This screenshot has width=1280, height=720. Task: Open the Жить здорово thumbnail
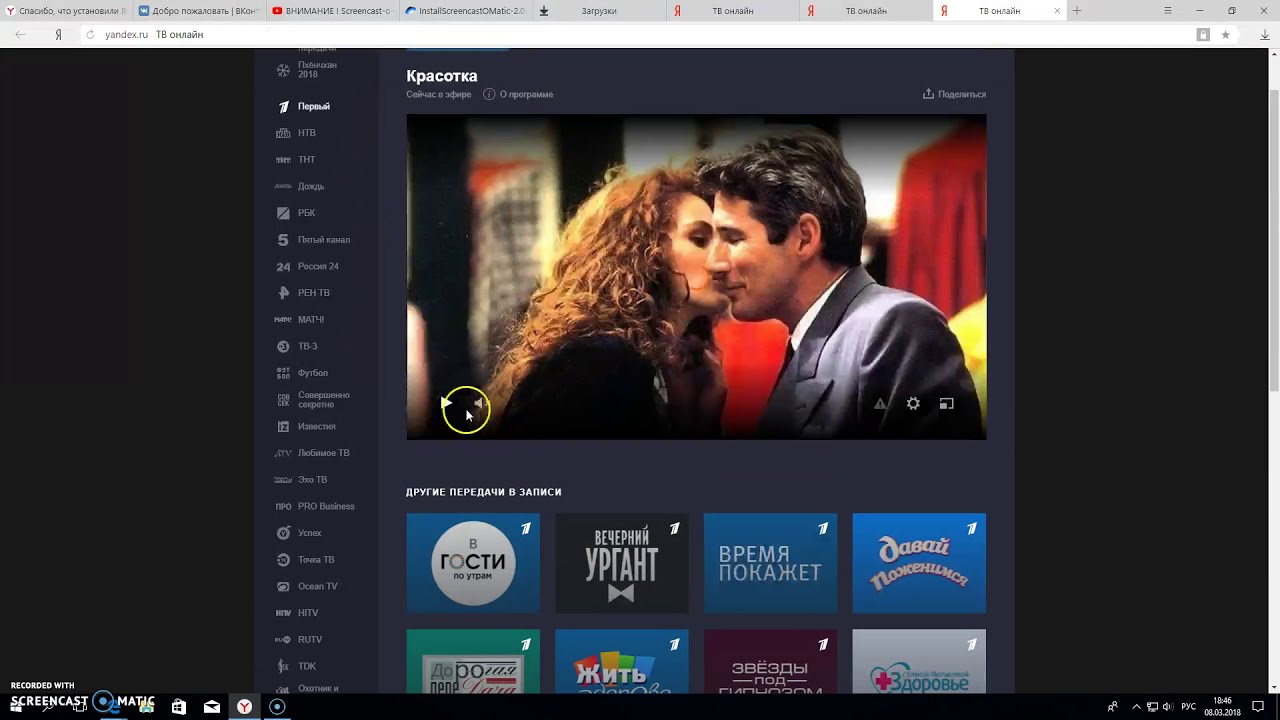coord(622,661)
